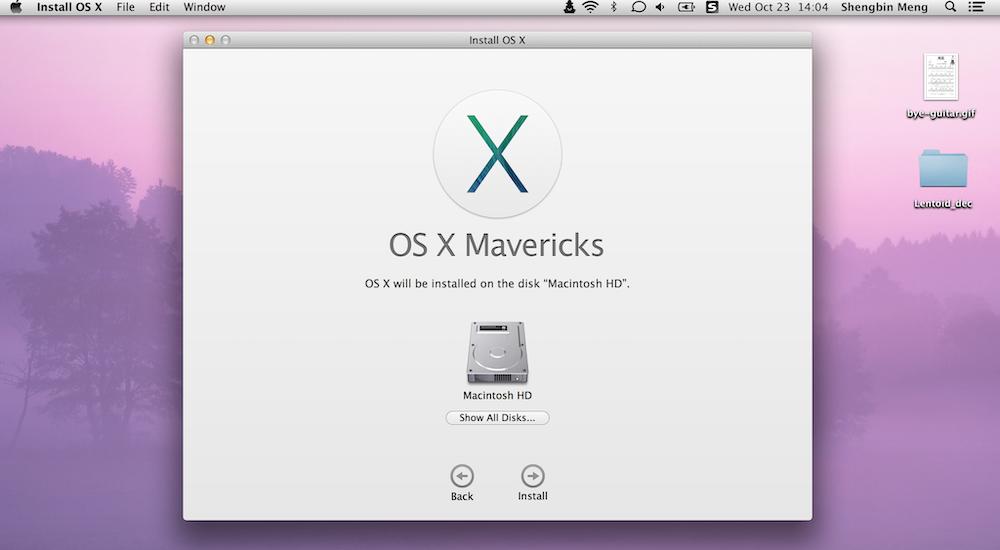
Task: Click the Install OS X window title
Action: 497,40
